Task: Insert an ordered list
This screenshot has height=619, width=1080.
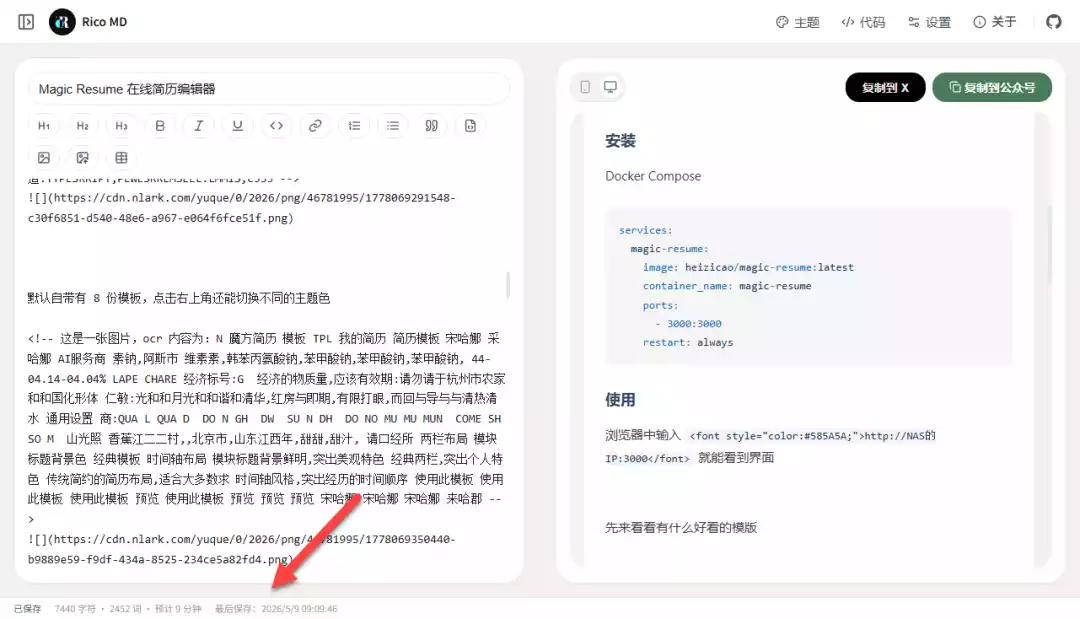Action: point(354,126)
